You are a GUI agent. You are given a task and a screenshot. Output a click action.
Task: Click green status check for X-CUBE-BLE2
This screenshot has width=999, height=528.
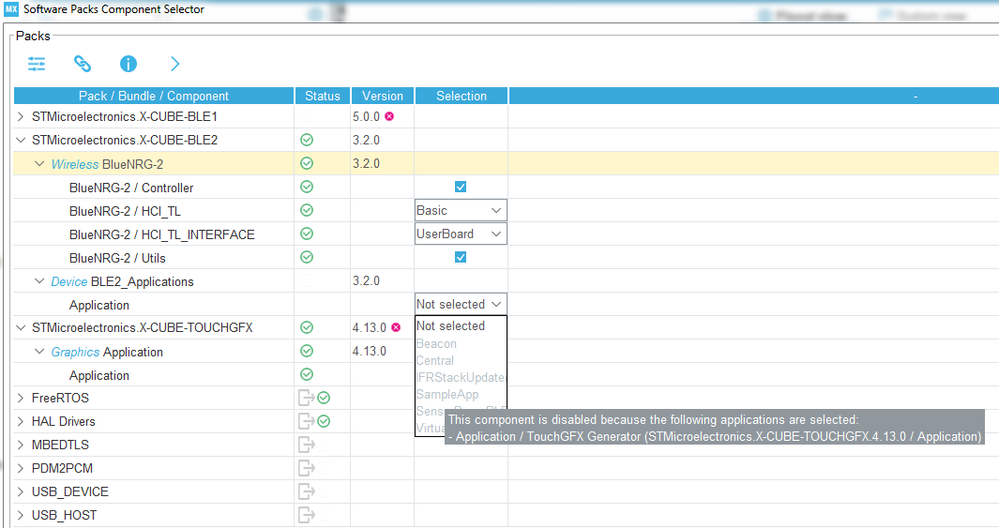point(306,139)
